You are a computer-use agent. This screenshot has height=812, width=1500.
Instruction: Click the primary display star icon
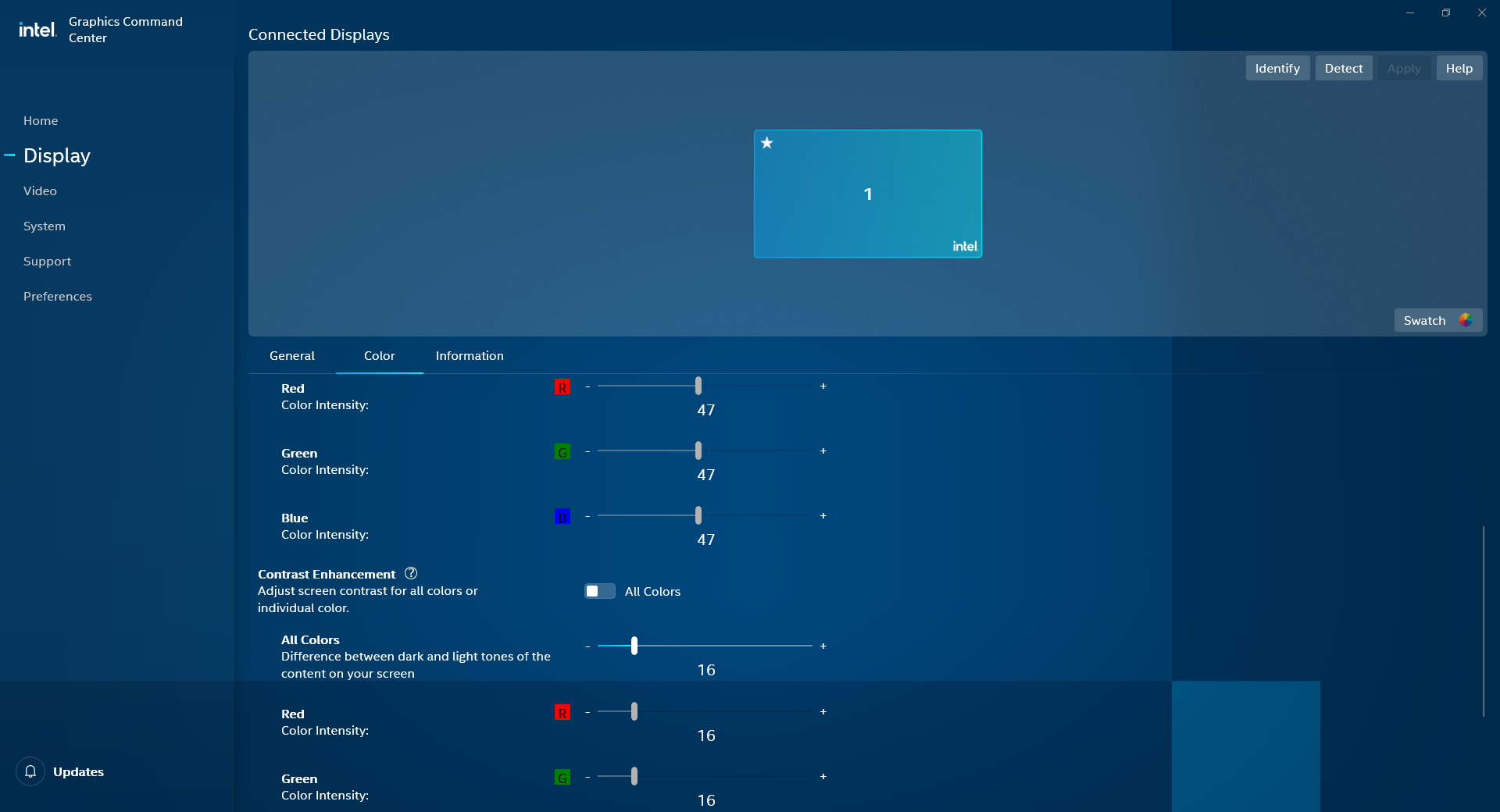(x=767, y=143)
